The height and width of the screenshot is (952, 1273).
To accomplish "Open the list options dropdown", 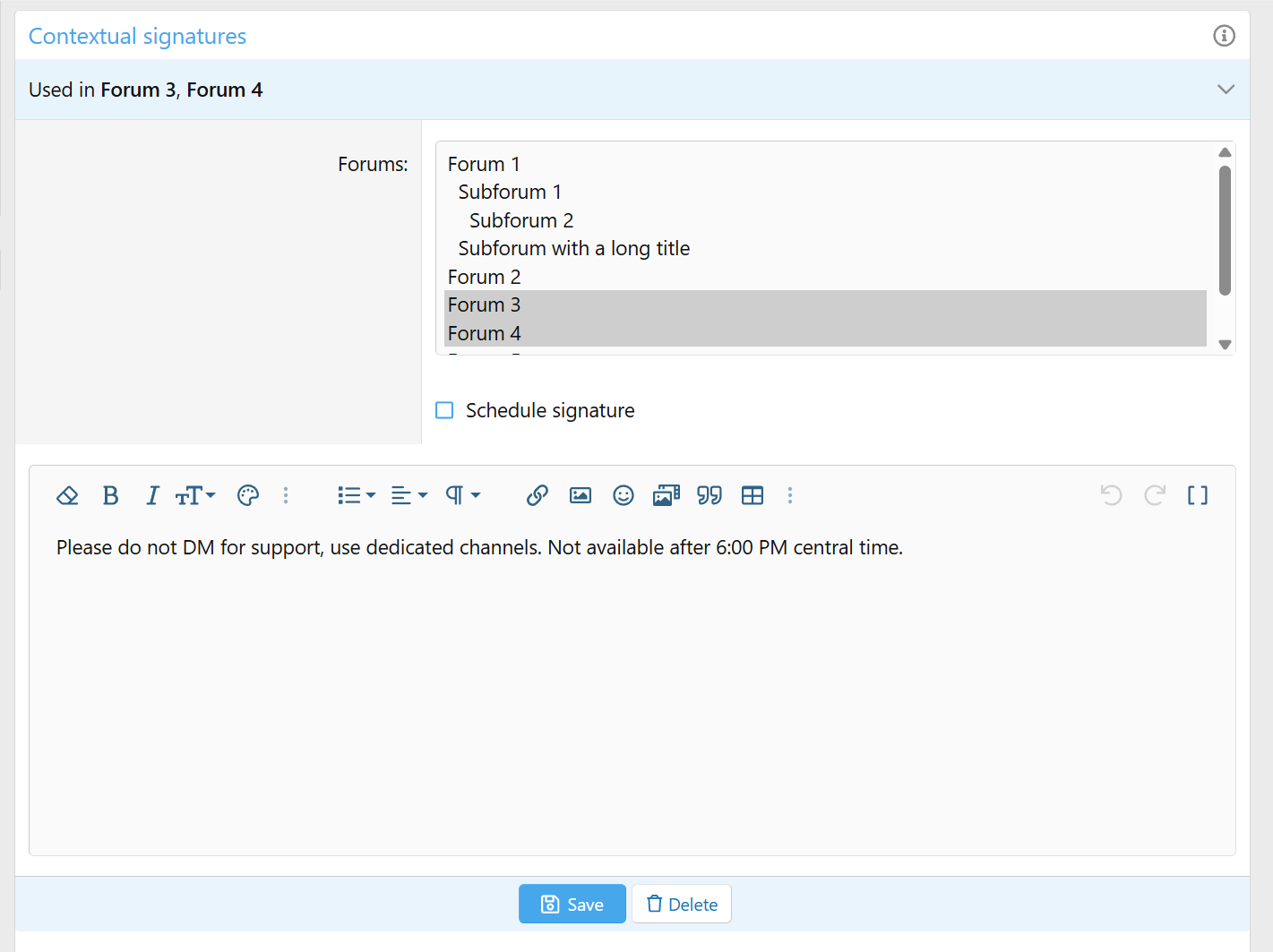I will pyautogui.click(x=357, y=495).
